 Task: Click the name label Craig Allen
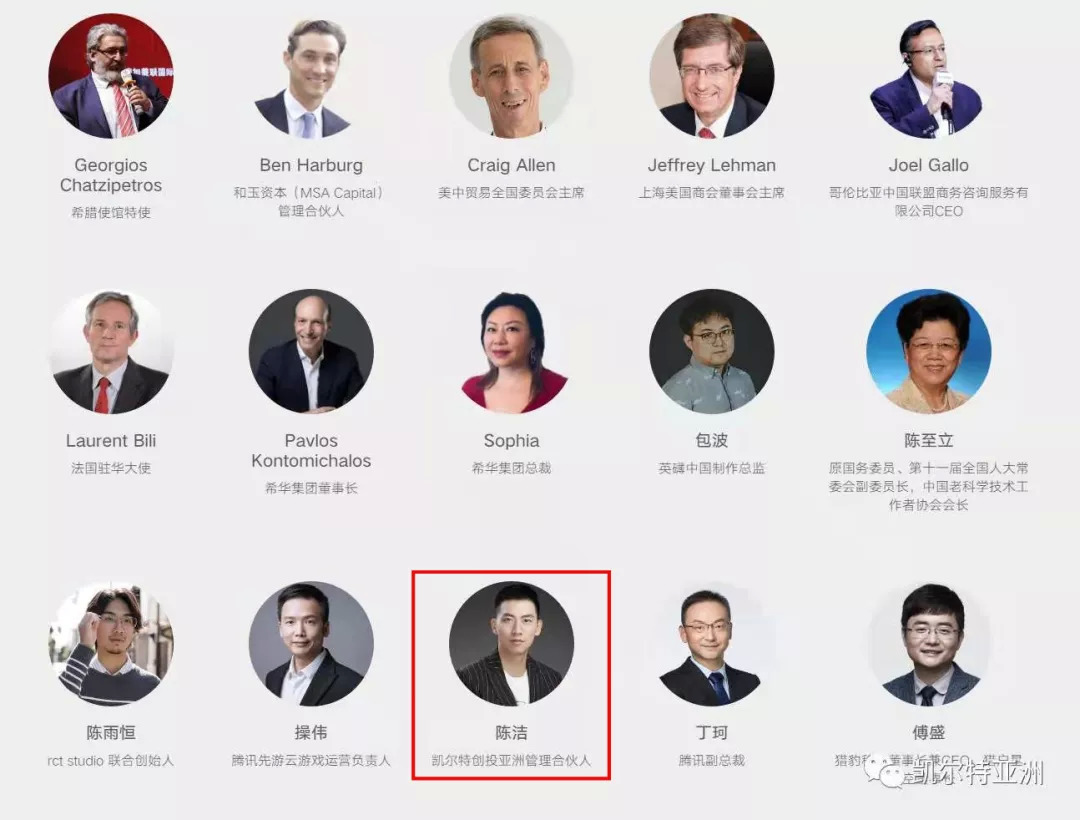pos(511,165)
